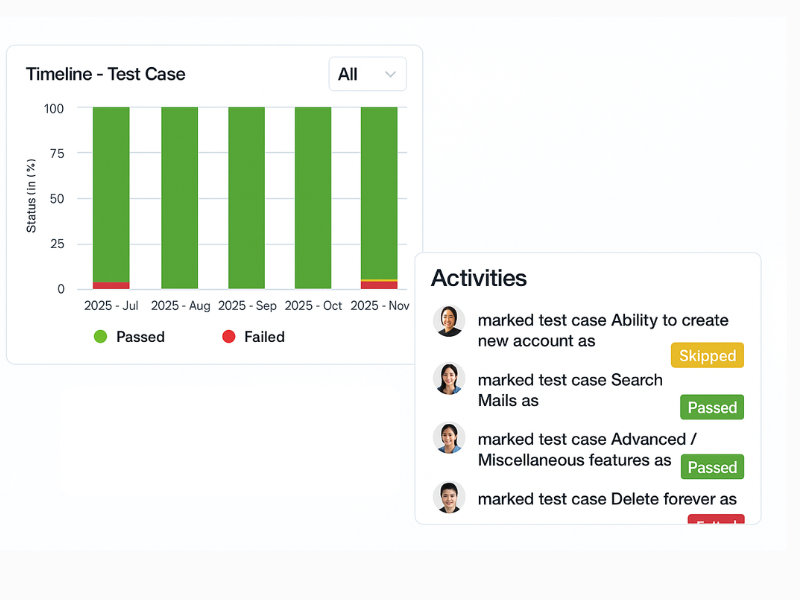Click the red Failed legend dot

point(230,337)
